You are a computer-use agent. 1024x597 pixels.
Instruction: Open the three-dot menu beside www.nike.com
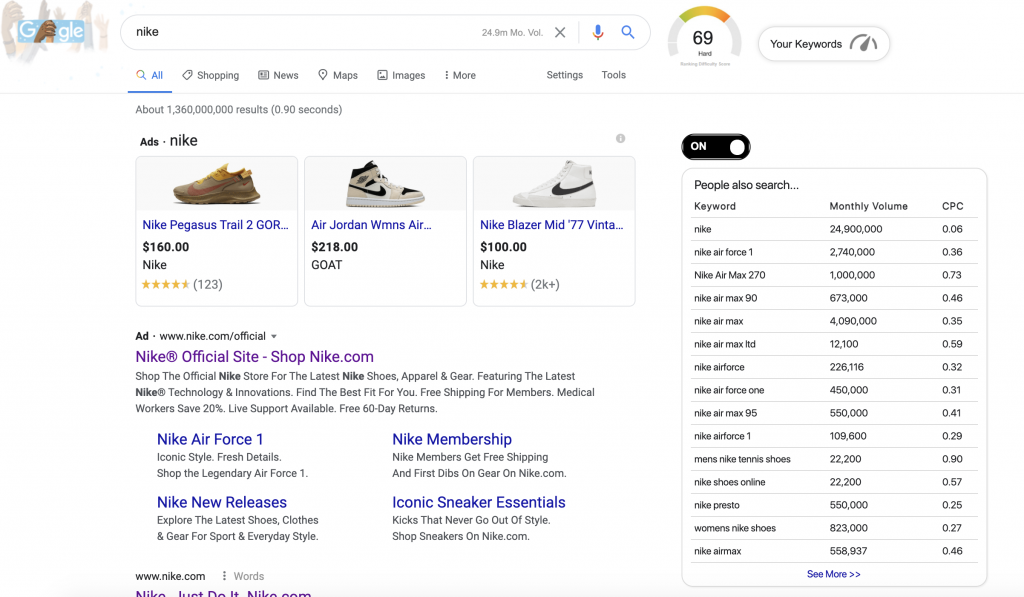(224, 576)
